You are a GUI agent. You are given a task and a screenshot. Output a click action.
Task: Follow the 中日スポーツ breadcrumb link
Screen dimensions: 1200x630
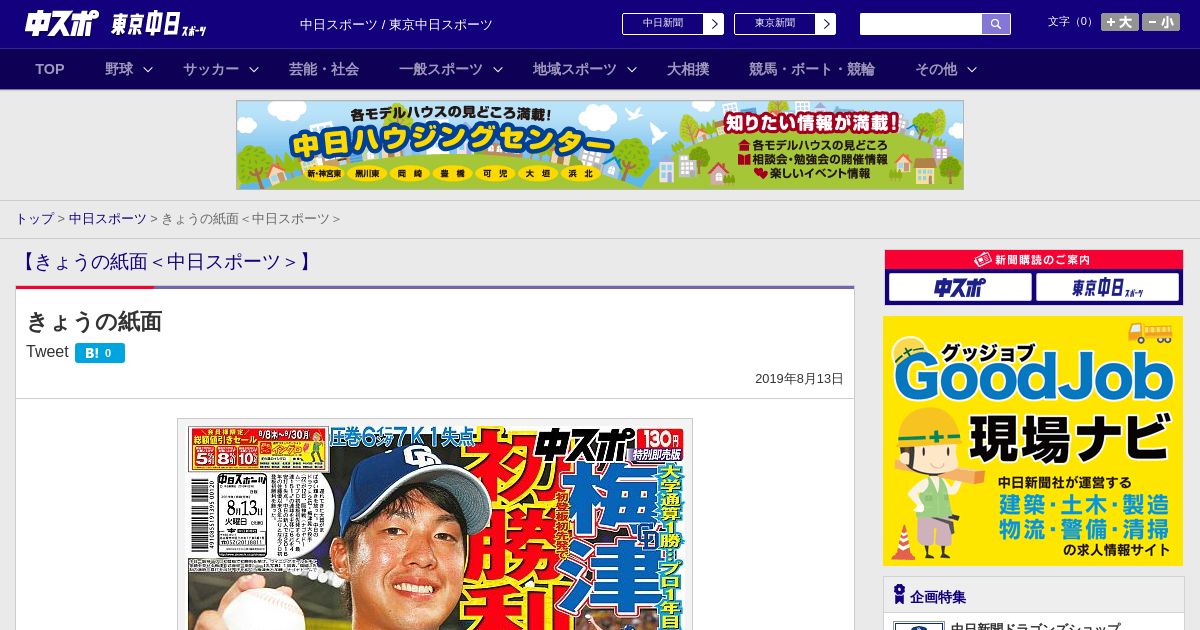(108, 219)
